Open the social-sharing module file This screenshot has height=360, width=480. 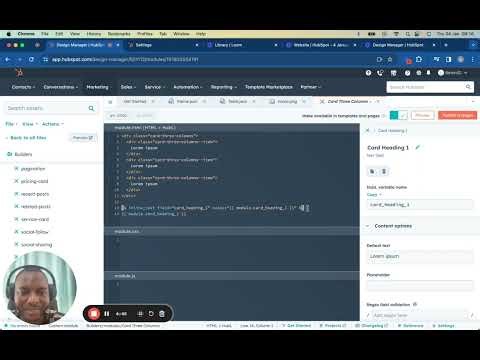click(x=36, y=245)
